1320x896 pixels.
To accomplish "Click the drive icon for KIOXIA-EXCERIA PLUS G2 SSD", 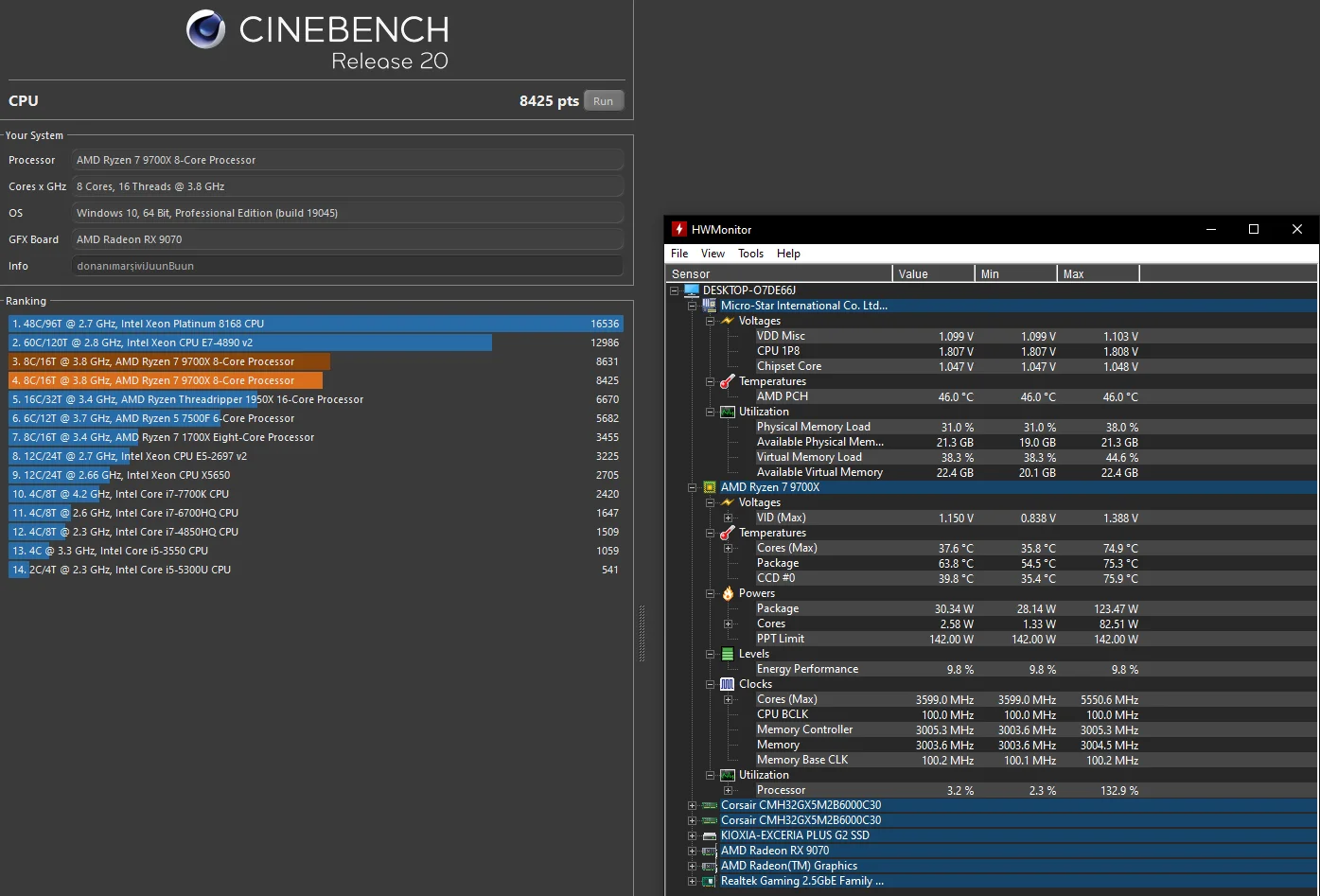I will tap(710, 835).
